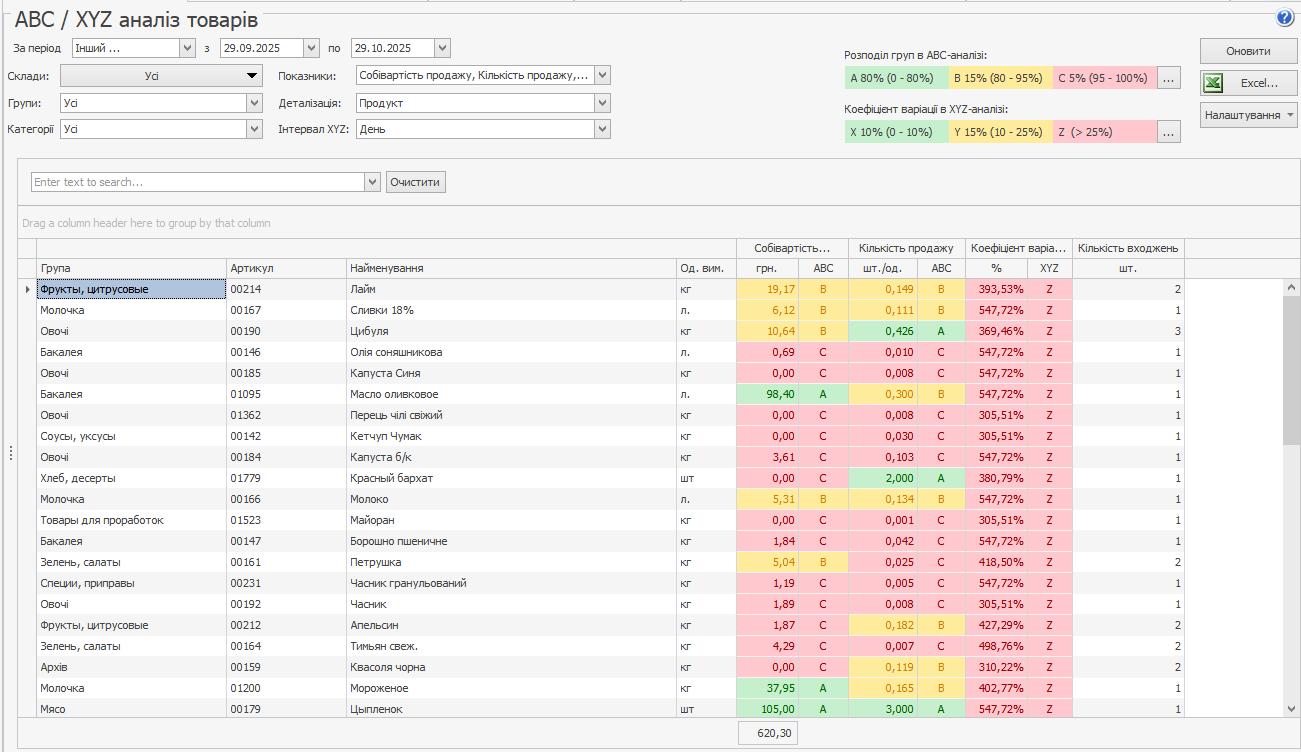Image resolution: width=1301 pixels, height=752 pixels.
Task: Open the help question mark icon
Action: 1284,18
